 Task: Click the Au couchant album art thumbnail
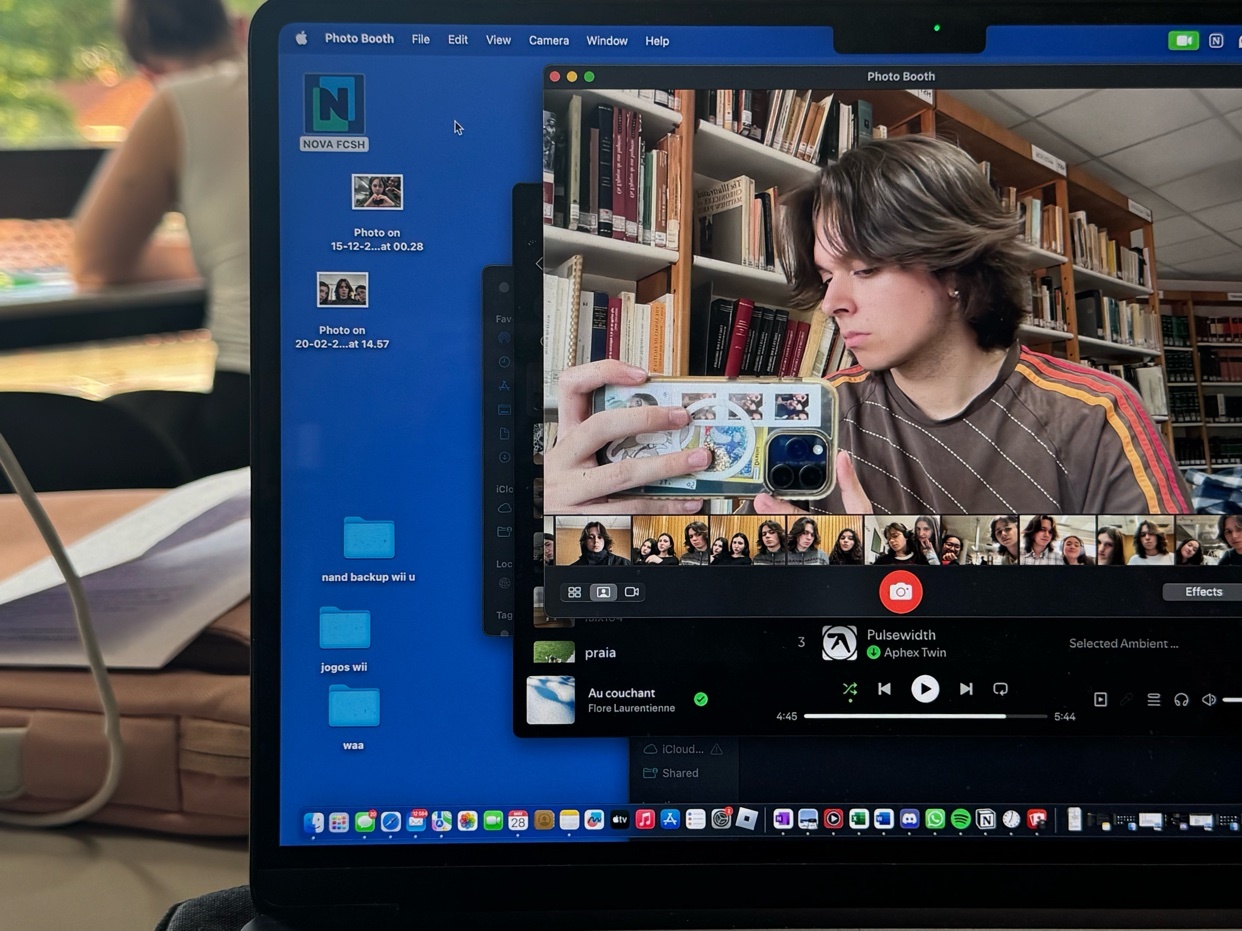pyautogui.click(x=551, y=700)
